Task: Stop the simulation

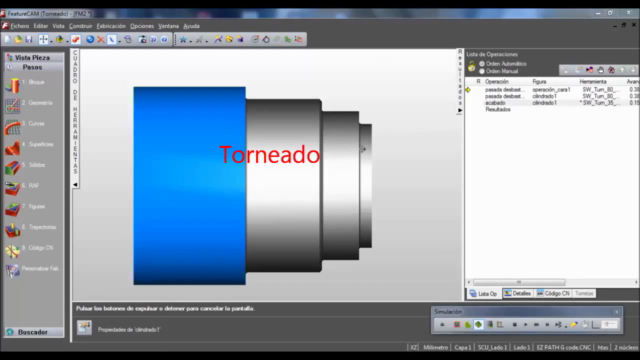Action: pyautogui.click(x=515, y=325)
